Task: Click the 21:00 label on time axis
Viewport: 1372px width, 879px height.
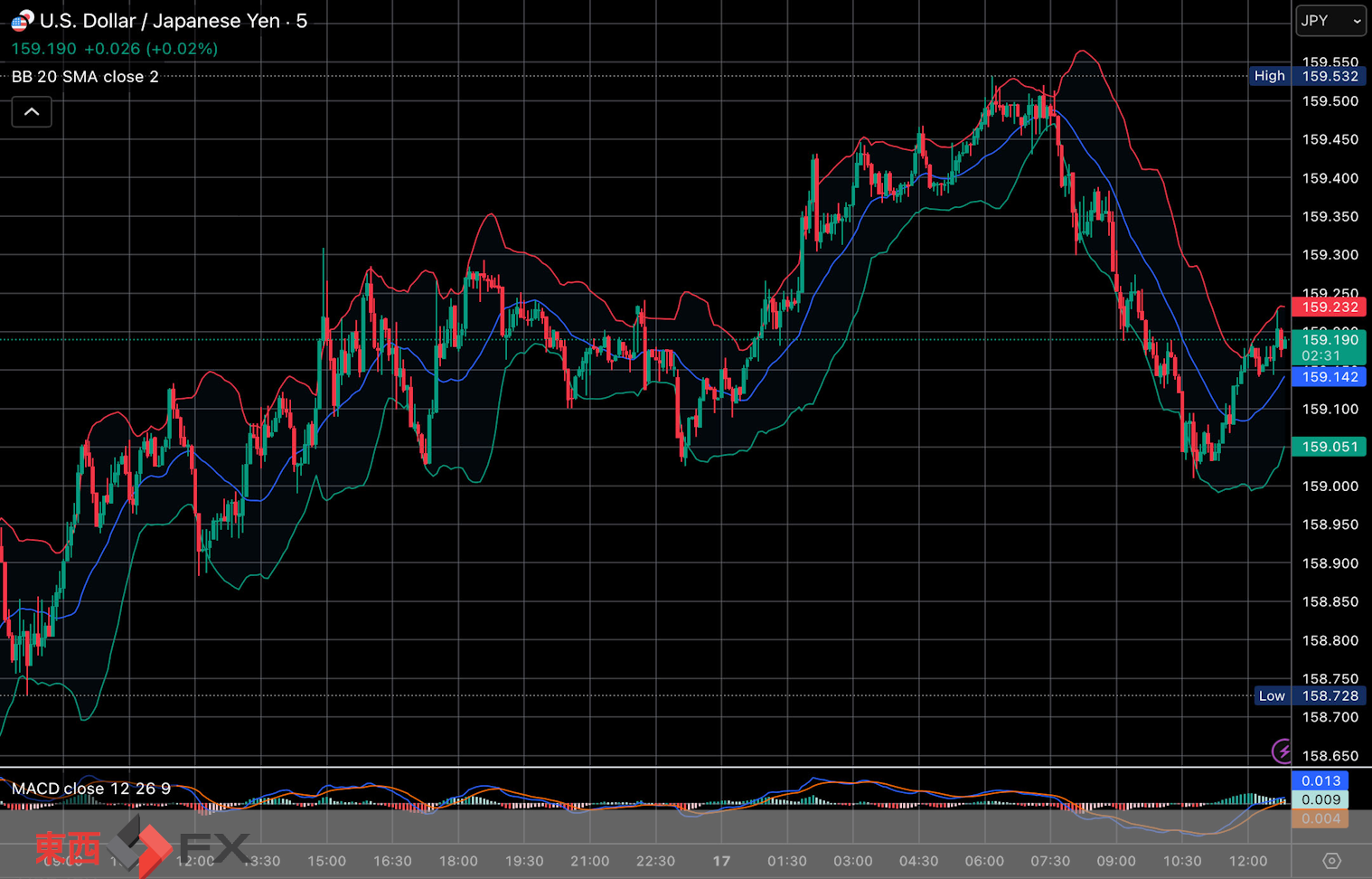Action: point(589,861)
